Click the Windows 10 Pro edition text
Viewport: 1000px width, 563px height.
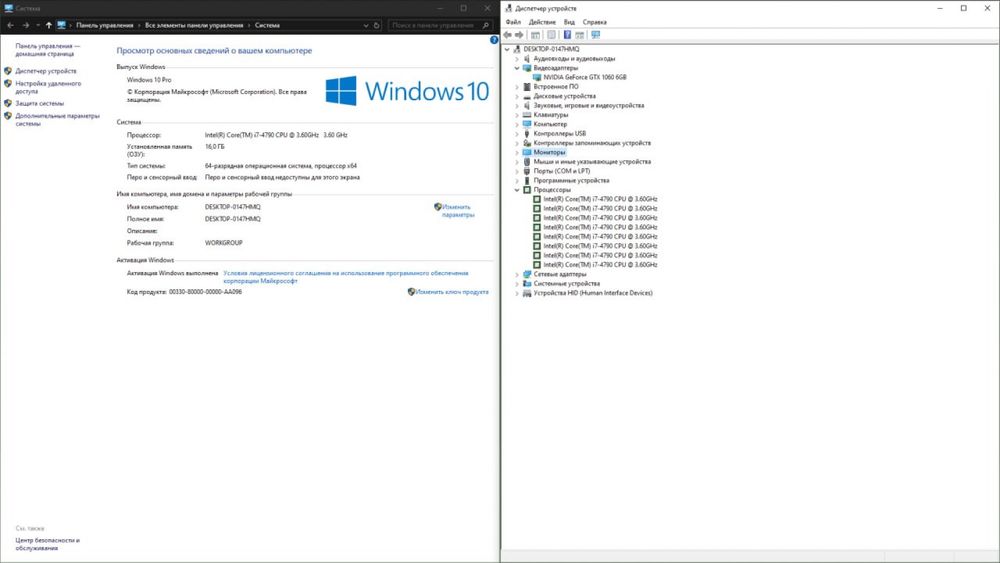pyautogui.click(x=149, y=80)
